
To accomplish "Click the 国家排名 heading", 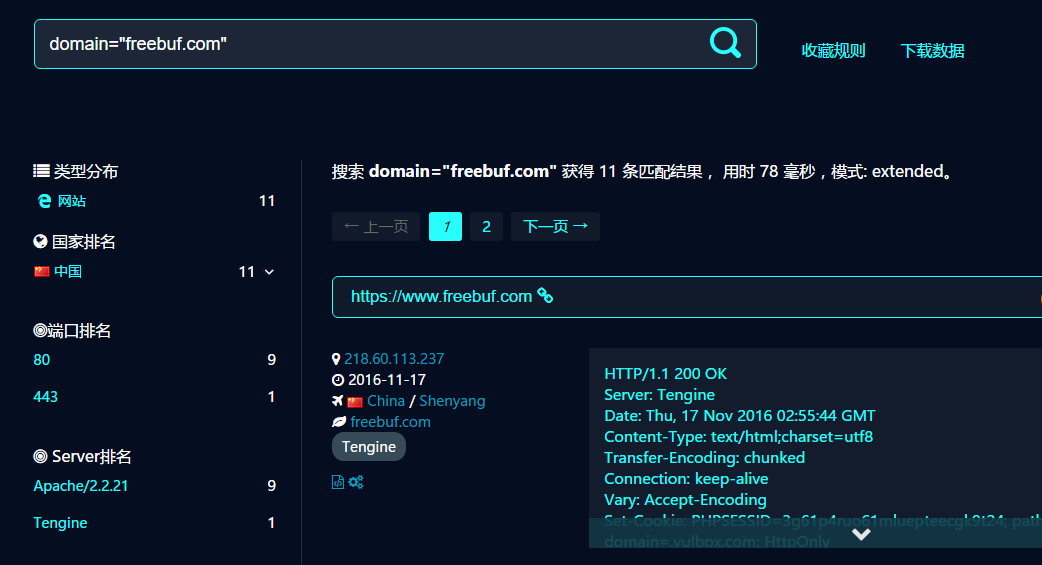I will point(74,241).
